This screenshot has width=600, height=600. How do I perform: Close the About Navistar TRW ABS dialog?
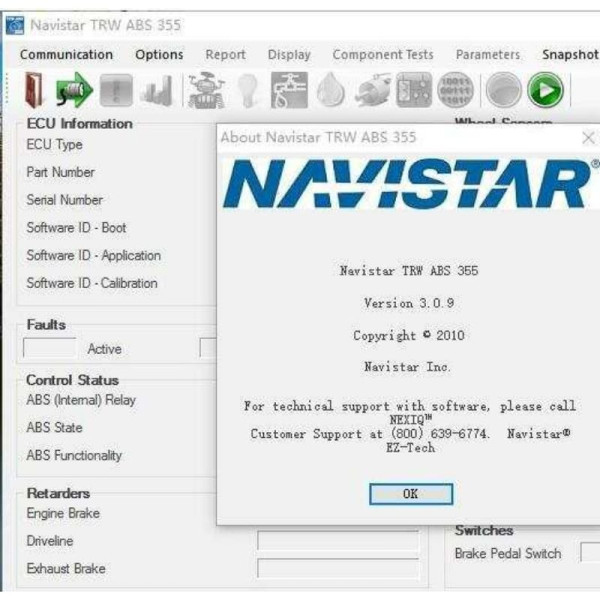588,138
